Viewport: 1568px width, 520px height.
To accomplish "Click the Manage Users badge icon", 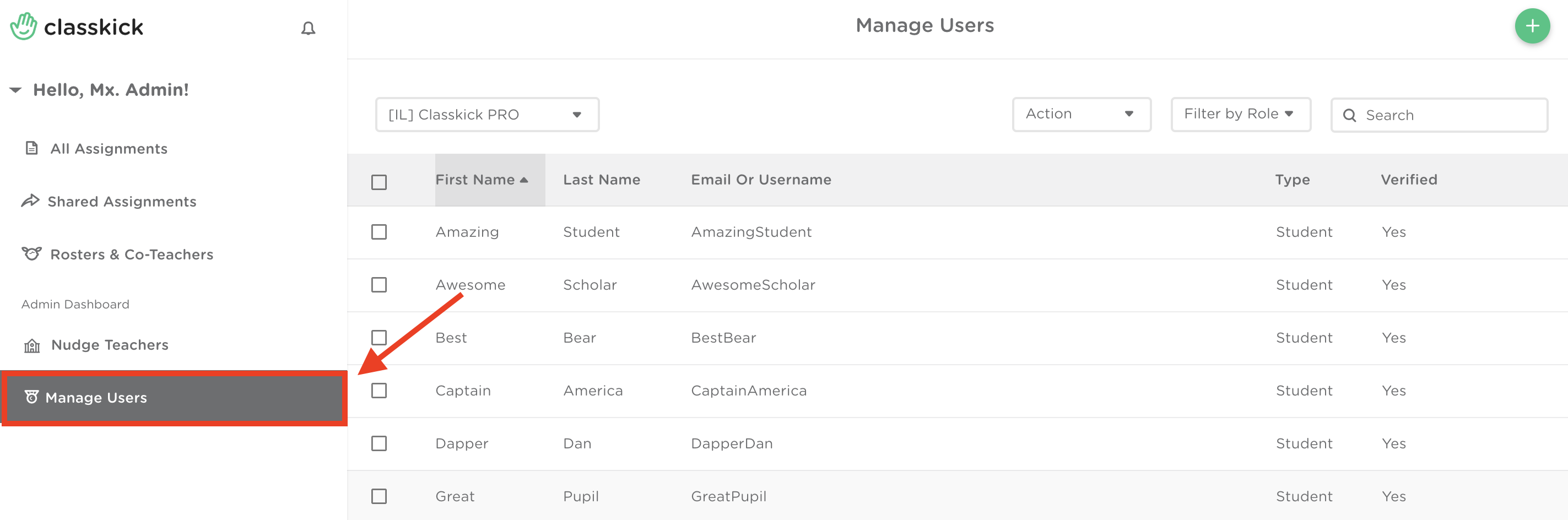I will [x=31, y=397].
